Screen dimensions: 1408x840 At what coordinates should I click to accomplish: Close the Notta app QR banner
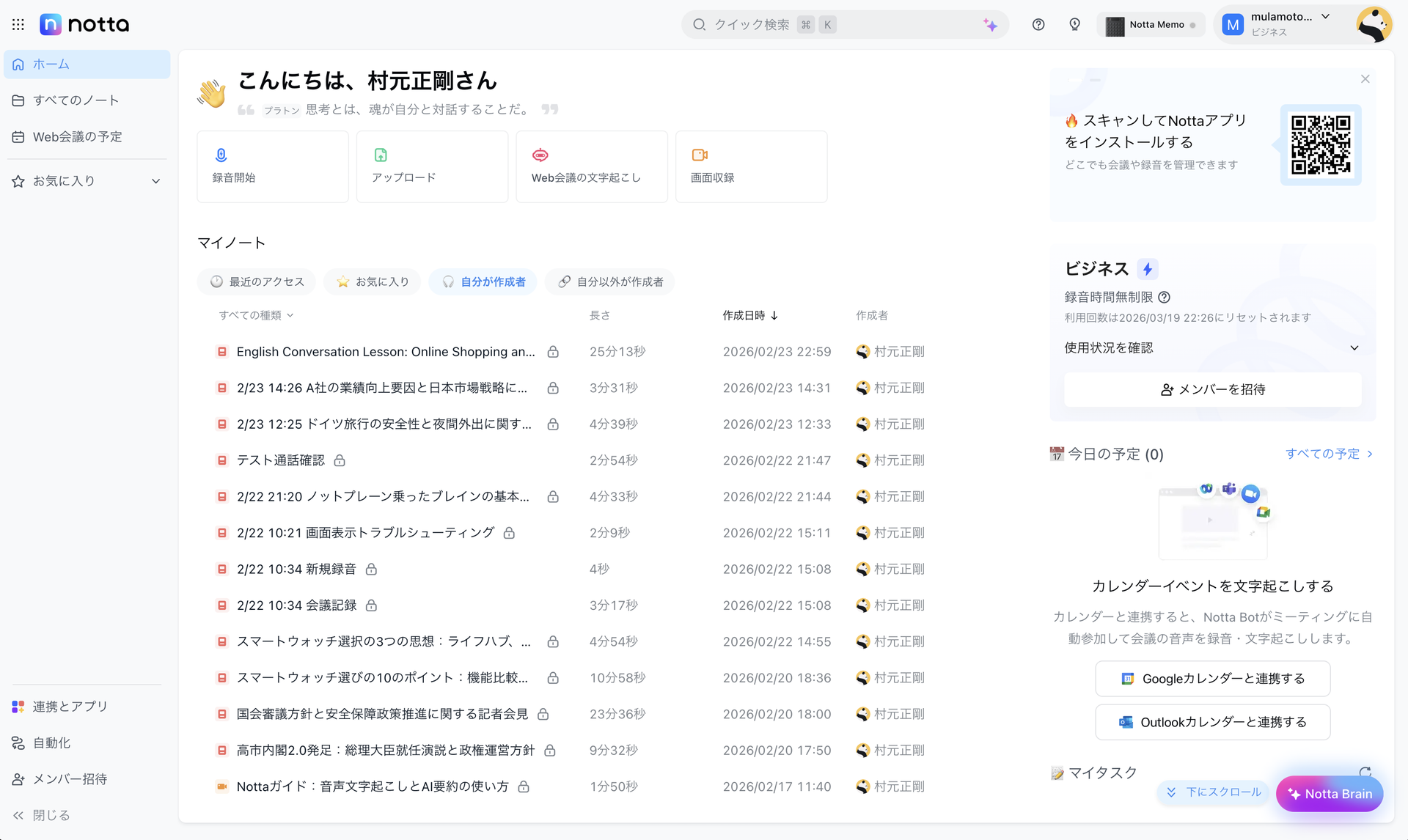coord(1365,79)
